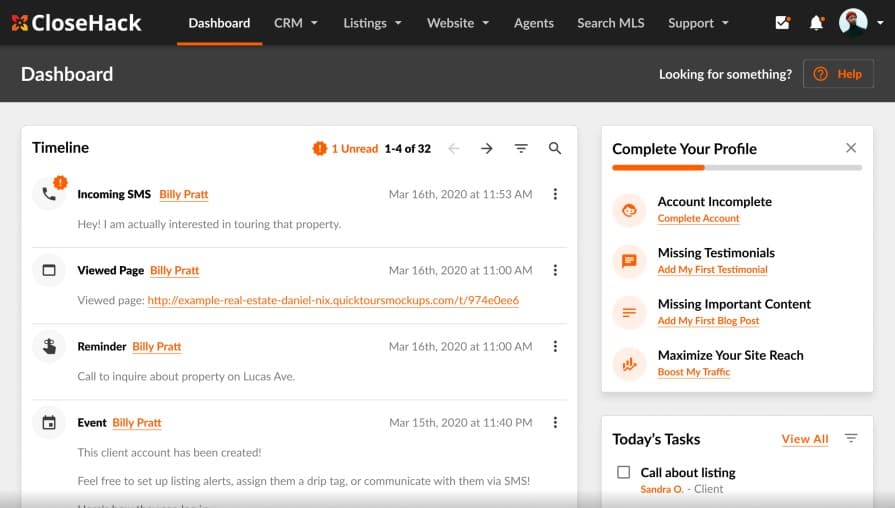Click the 'Mar 15th, 2020 at 11:40 PM' timestamp
The height and width of the screenshot is (508, 895).
tap(461, 422)
